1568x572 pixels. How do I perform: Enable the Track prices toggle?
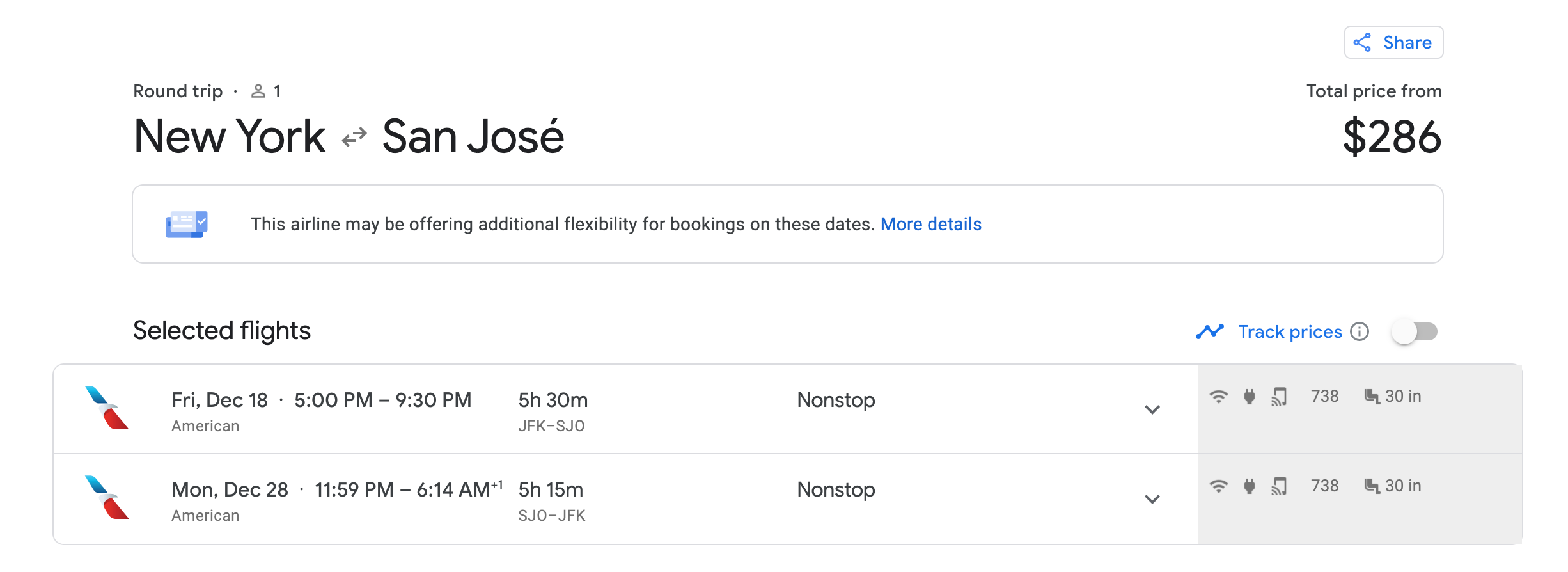point(1415,331)
